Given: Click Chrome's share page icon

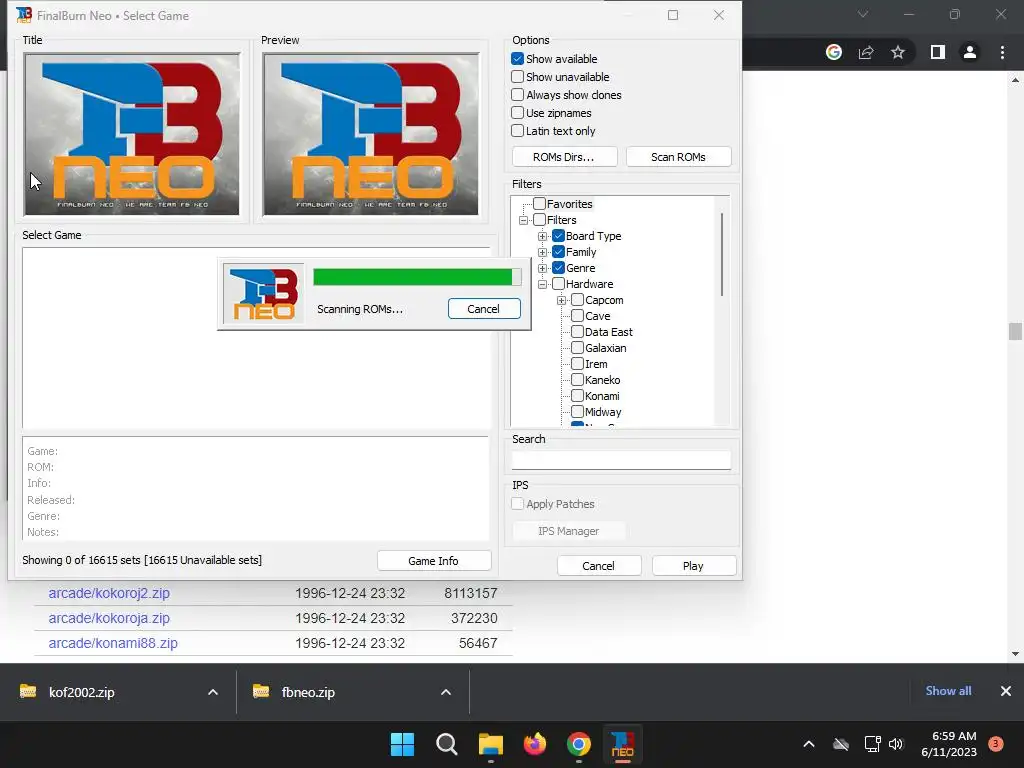Looking at the screenshot, I should 866,52.
